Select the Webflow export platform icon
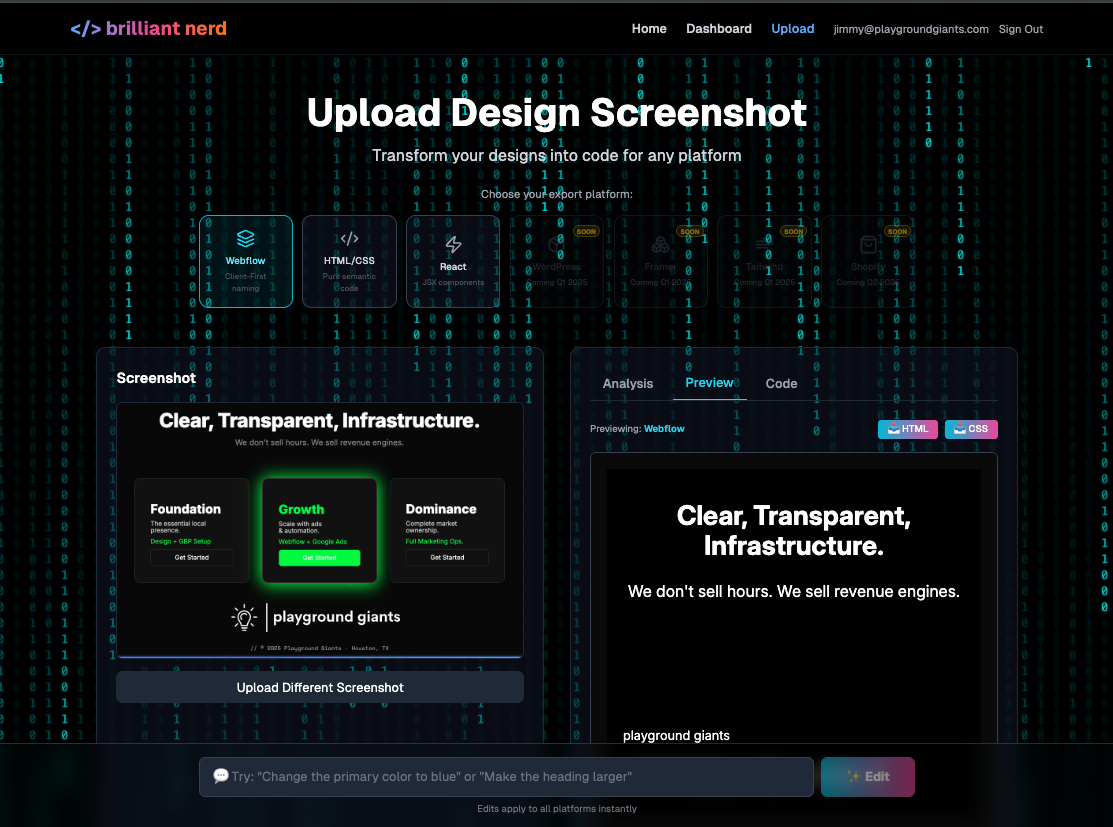 (x=246, y=240)
